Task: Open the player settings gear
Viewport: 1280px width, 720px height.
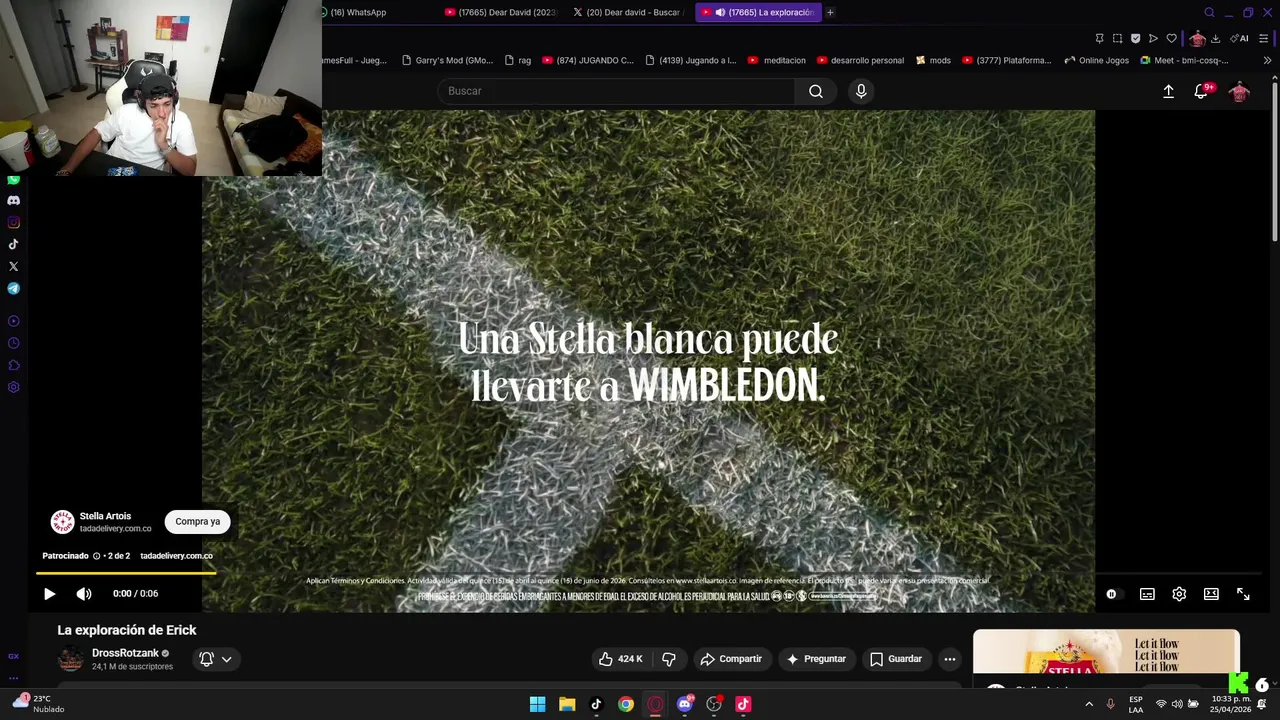Action: [1179, 594]
